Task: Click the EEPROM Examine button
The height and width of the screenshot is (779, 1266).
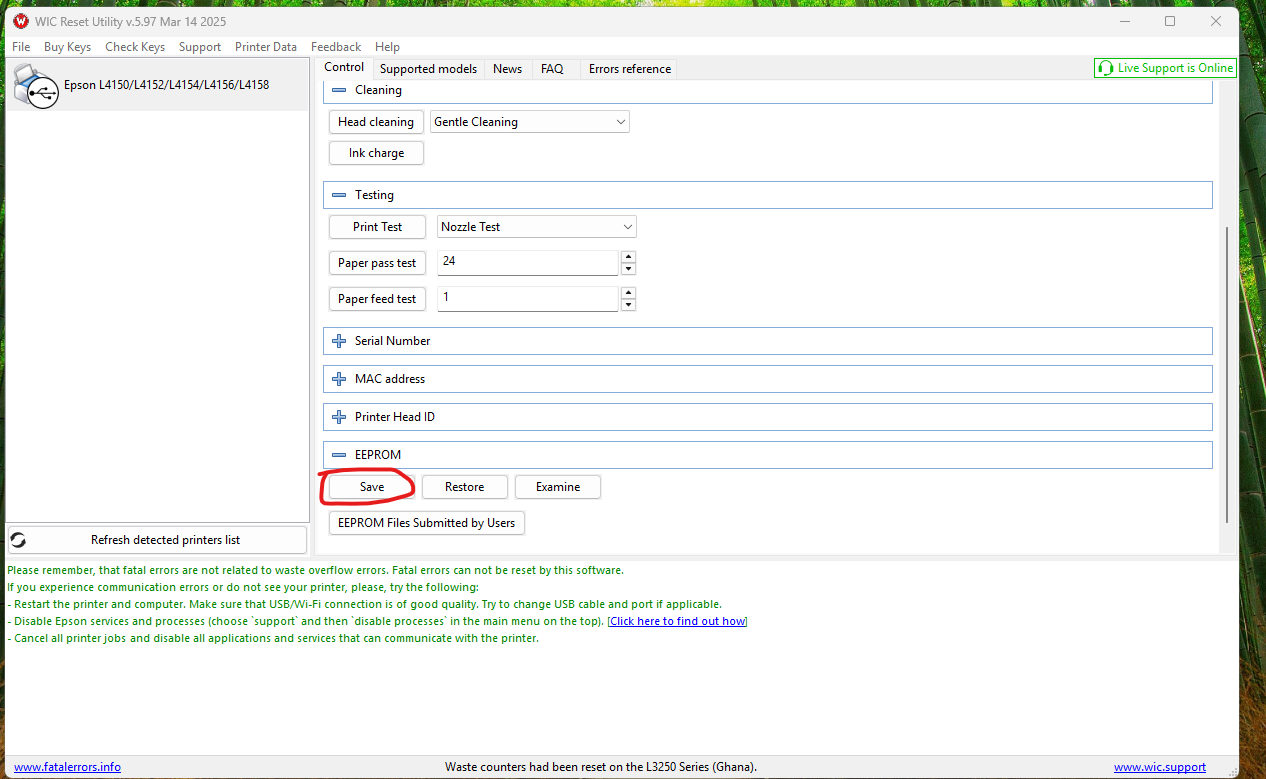Action: (558, 487)
